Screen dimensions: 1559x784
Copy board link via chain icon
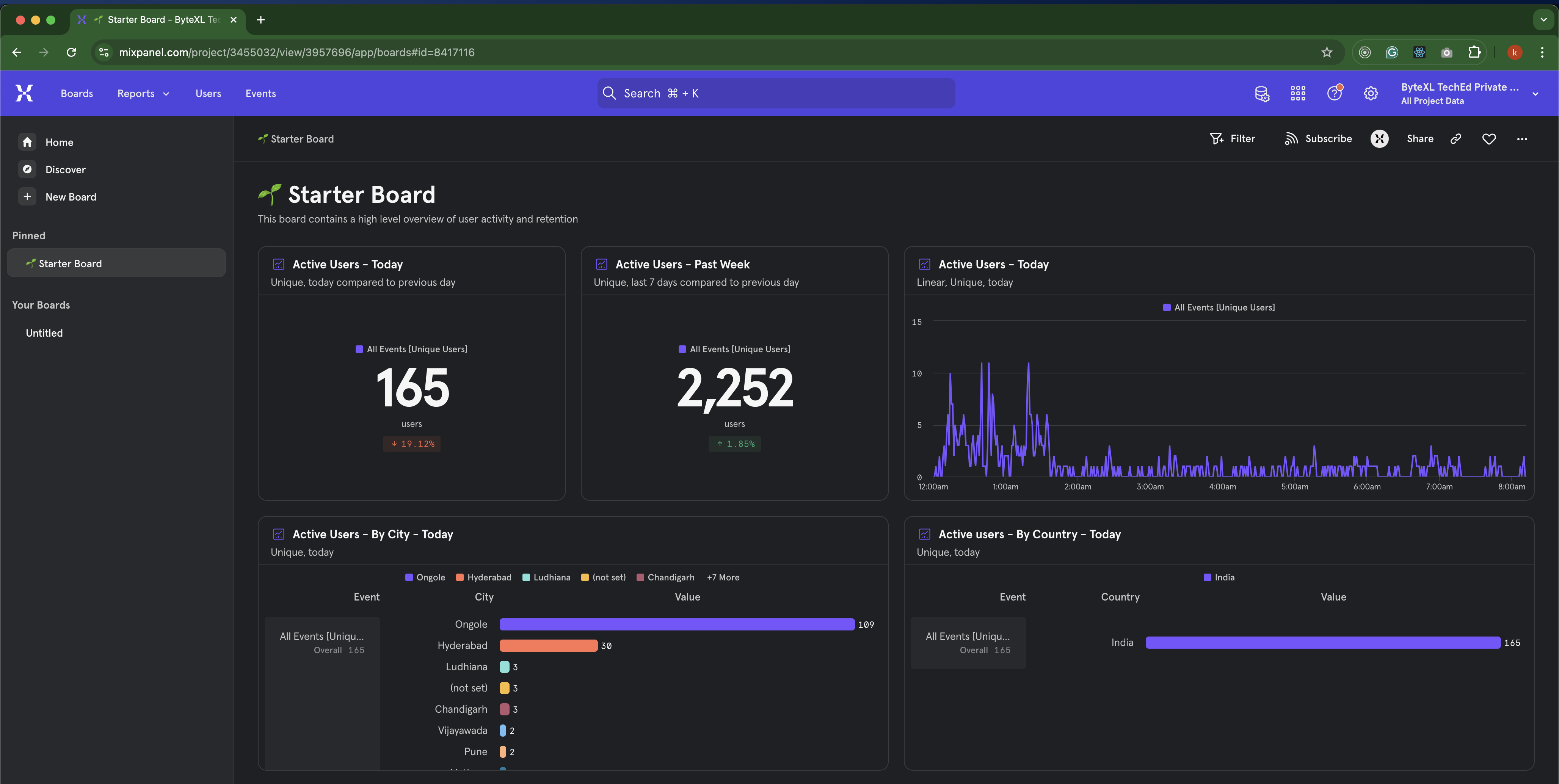point(1456,139)
